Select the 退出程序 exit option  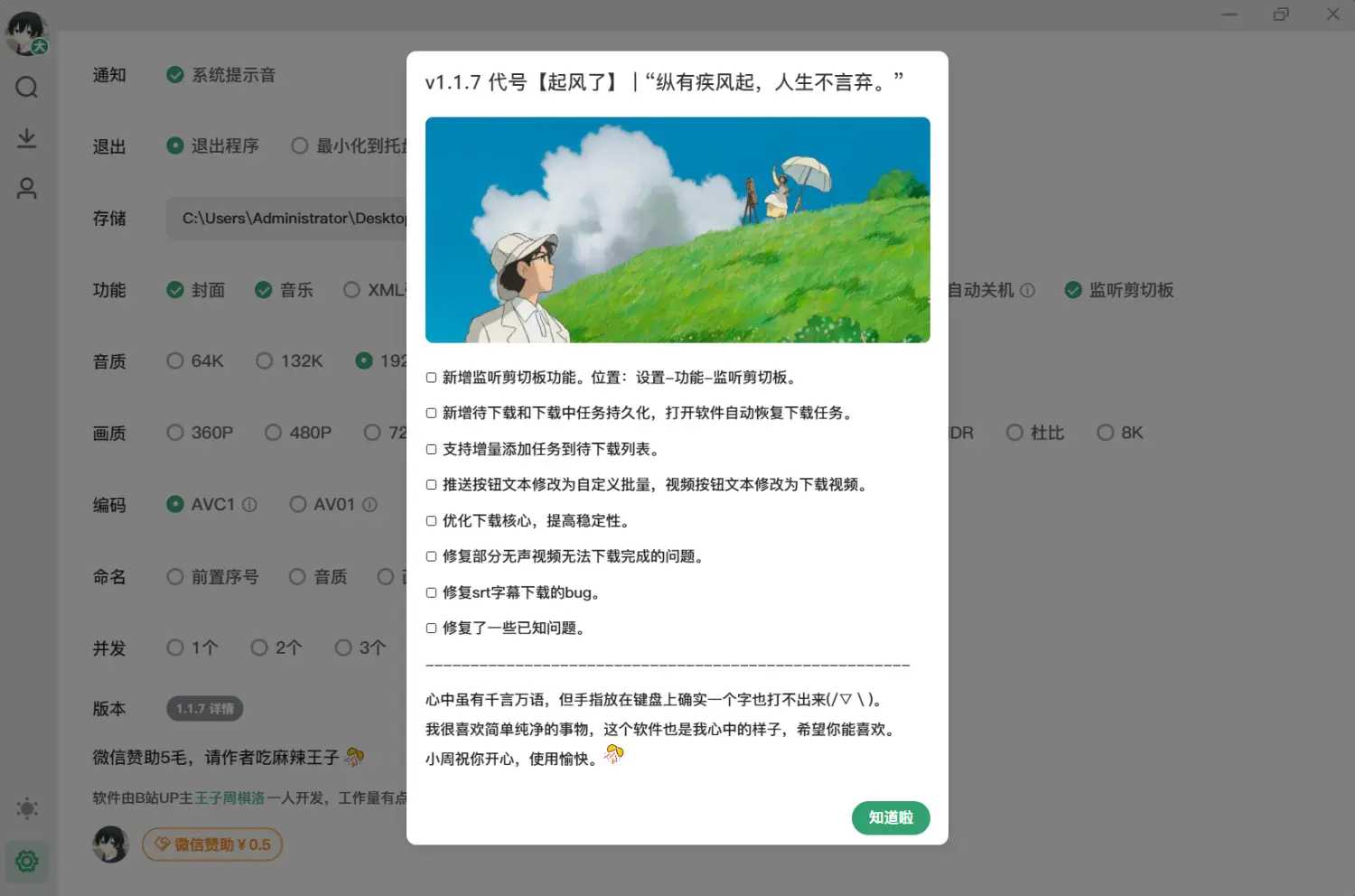pyautogui.click(x=213, y=146)
